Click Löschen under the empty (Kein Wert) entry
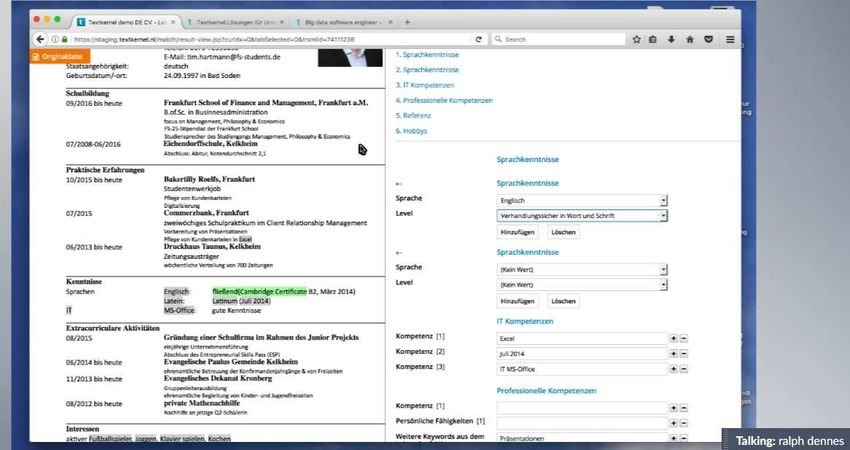 563,301
